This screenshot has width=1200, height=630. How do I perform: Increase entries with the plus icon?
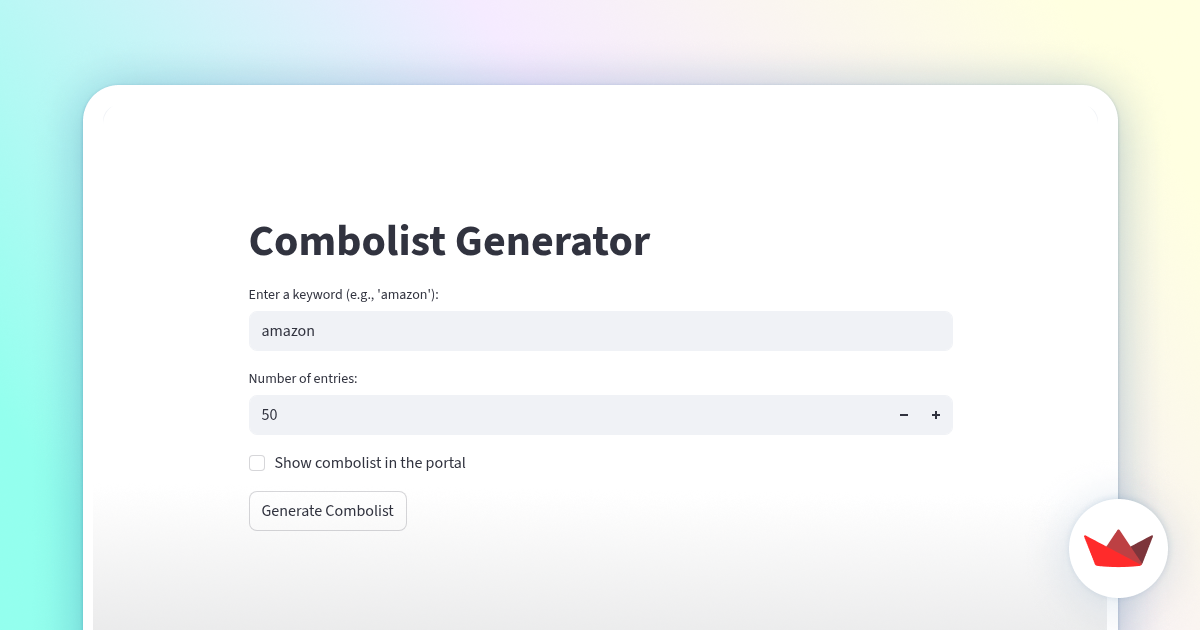coord(936,415)
